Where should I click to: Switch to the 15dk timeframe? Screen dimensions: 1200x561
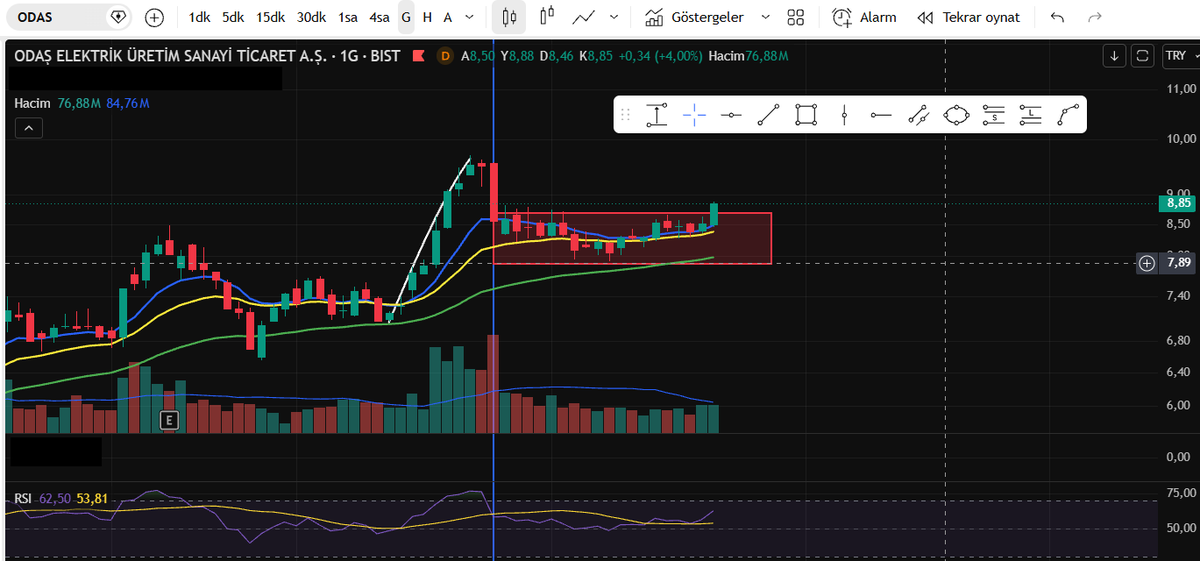[x=270, y=17]
